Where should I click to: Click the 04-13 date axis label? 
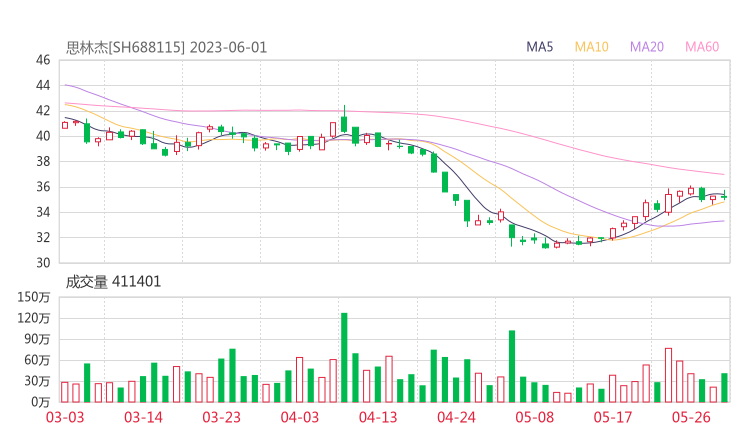click(378, 417)
